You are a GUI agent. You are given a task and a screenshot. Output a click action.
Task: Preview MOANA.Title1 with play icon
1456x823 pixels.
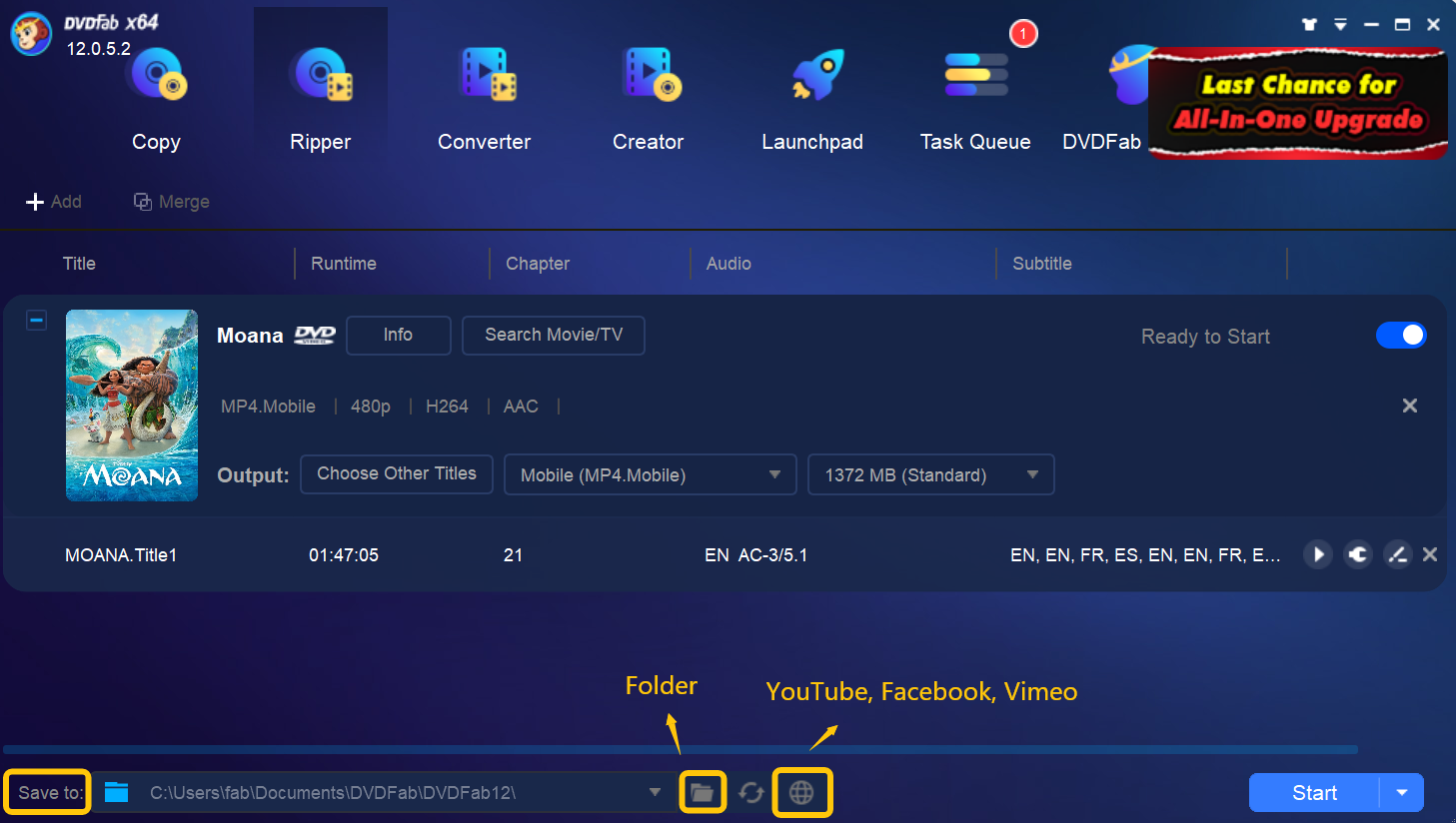click(1318, 554)
